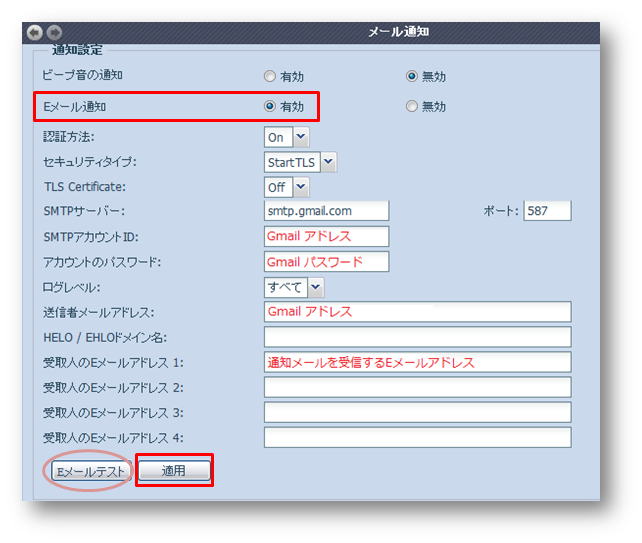
Task: Enable the beep notification (有効)
Action: click(269, 76)
